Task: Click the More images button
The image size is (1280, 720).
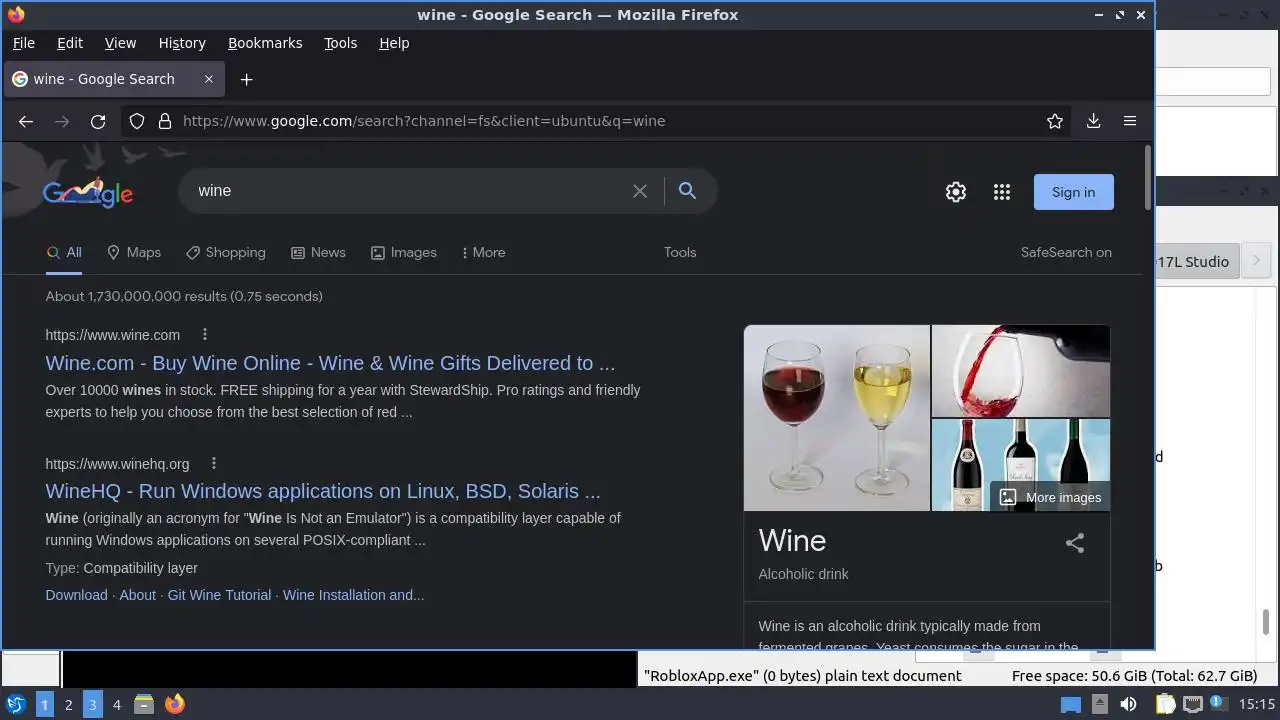Action: coord(1050,497)
